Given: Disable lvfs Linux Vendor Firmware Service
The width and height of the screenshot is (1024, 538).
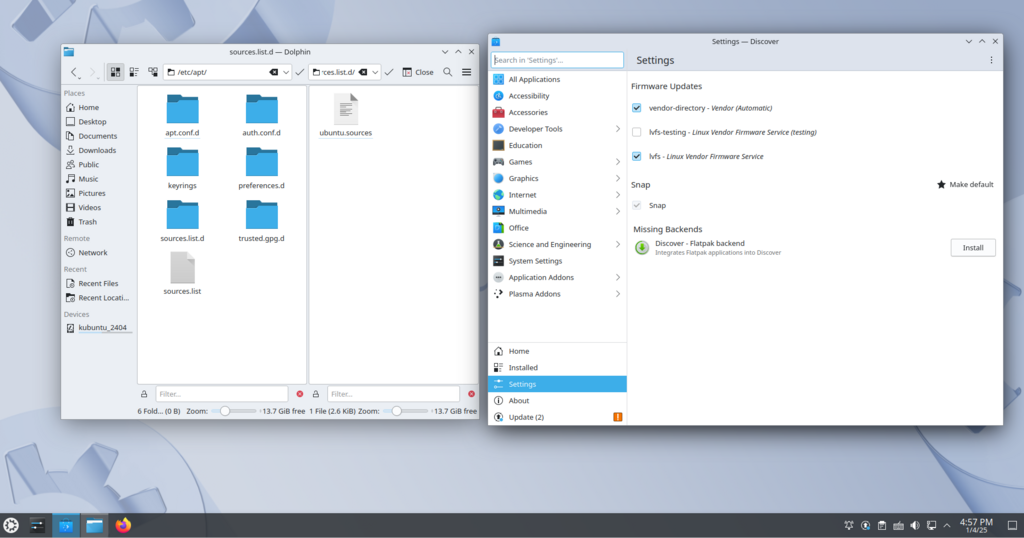Looking at the screenshot, I should point(637,156).
